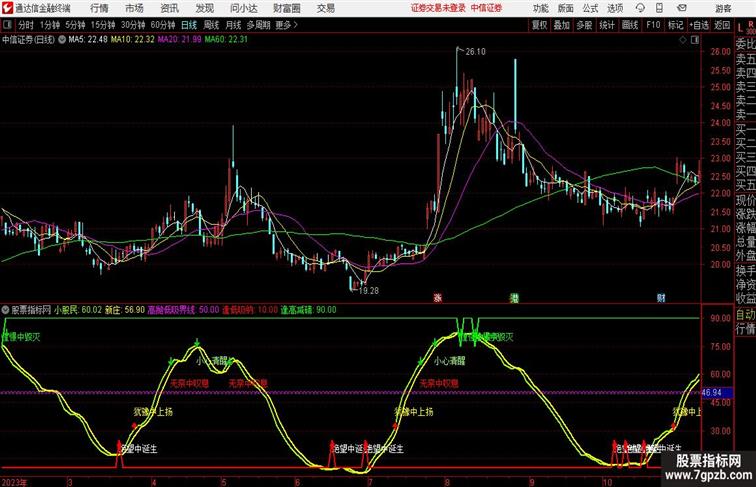Image resolution: width=756 pixels, height=487 pixels.
Task: Click the MA10: 22.32 indicator value
Action: 133,40
